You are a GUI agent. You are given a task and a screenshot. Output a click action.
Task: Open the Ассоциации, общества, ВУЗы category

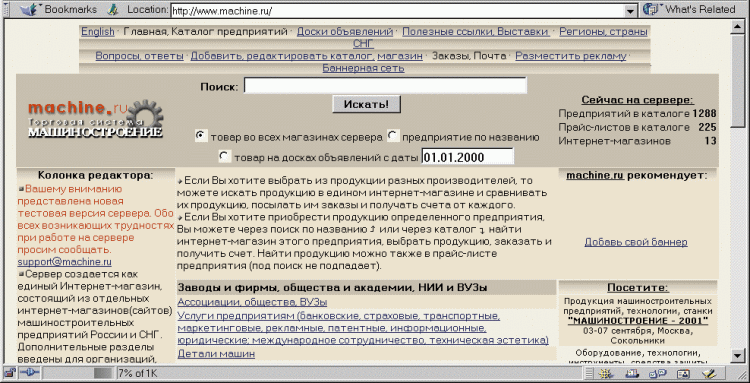click(252, 302)
